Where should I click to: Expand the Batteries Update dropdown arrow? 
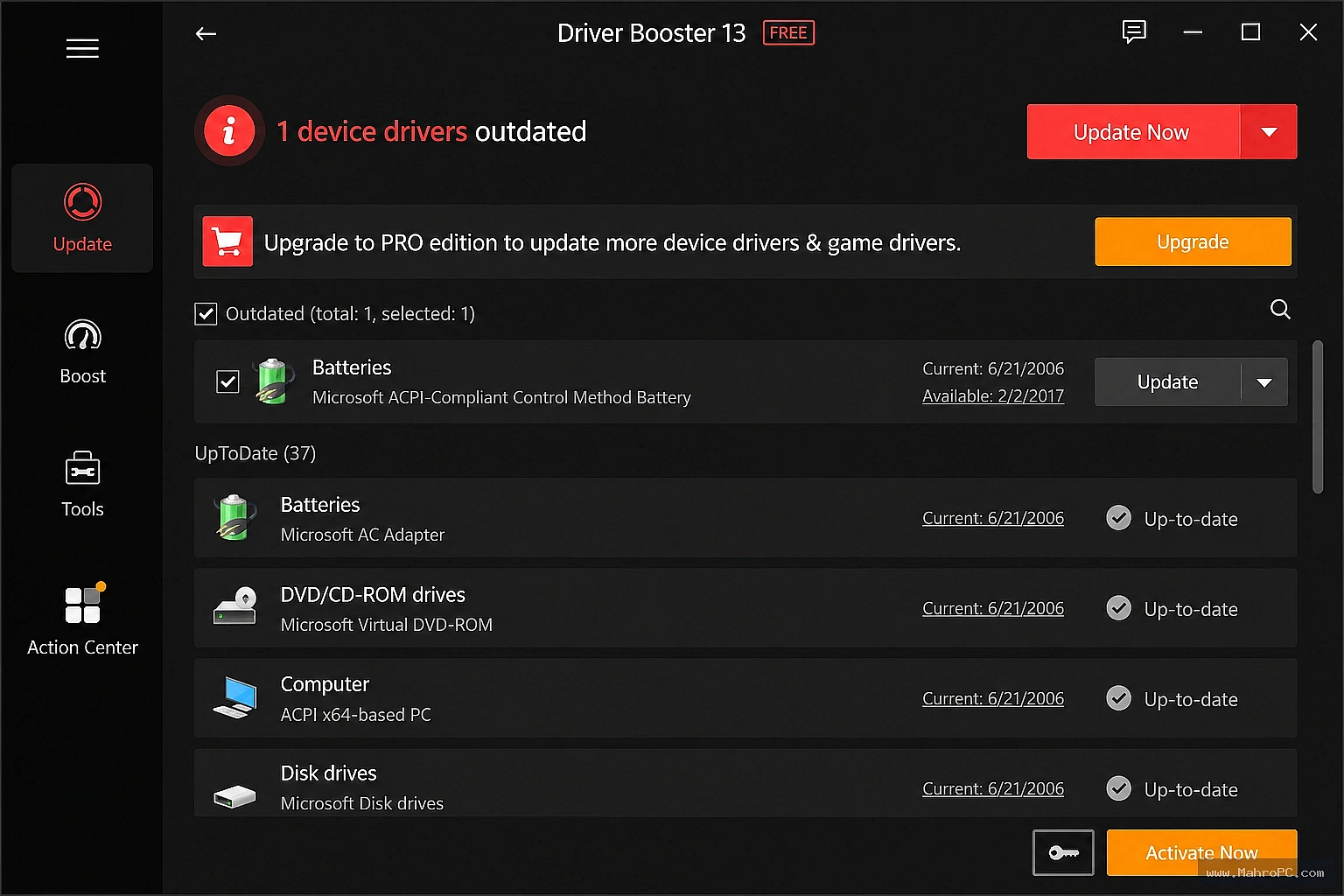pyautogui.click(x=1264, y=382)
